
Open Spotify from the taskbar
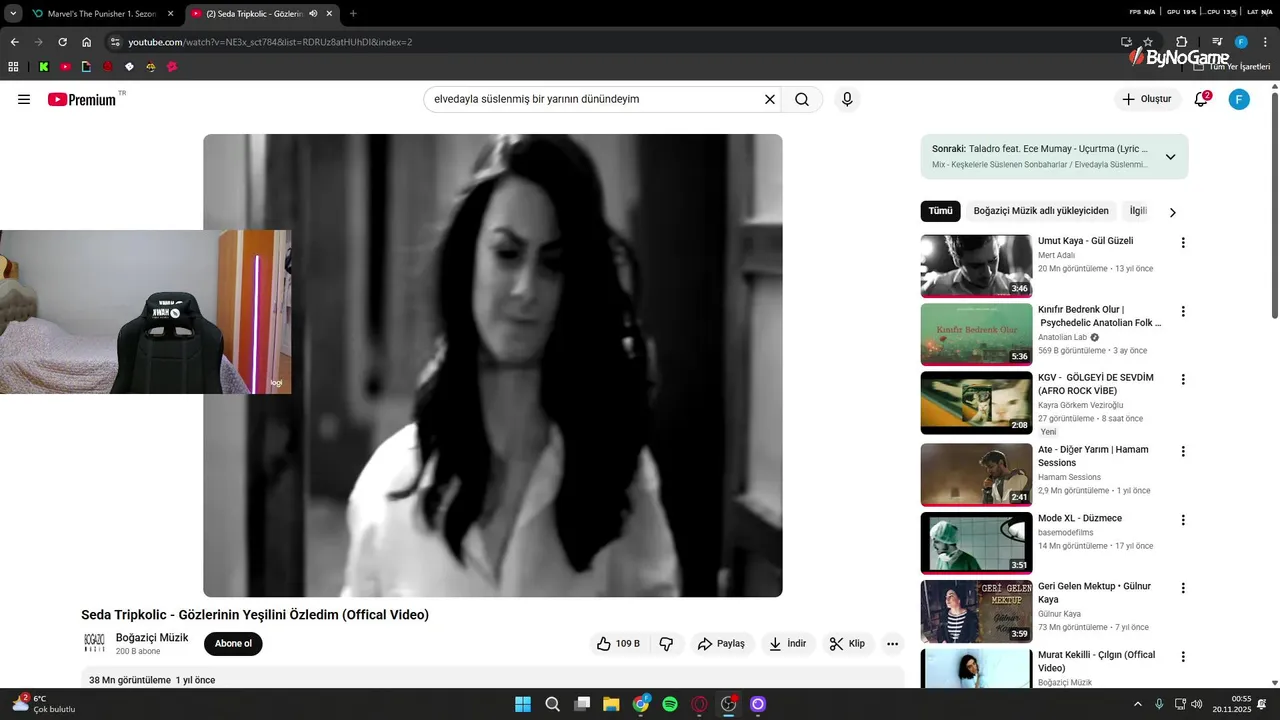[x=670, y=704]
